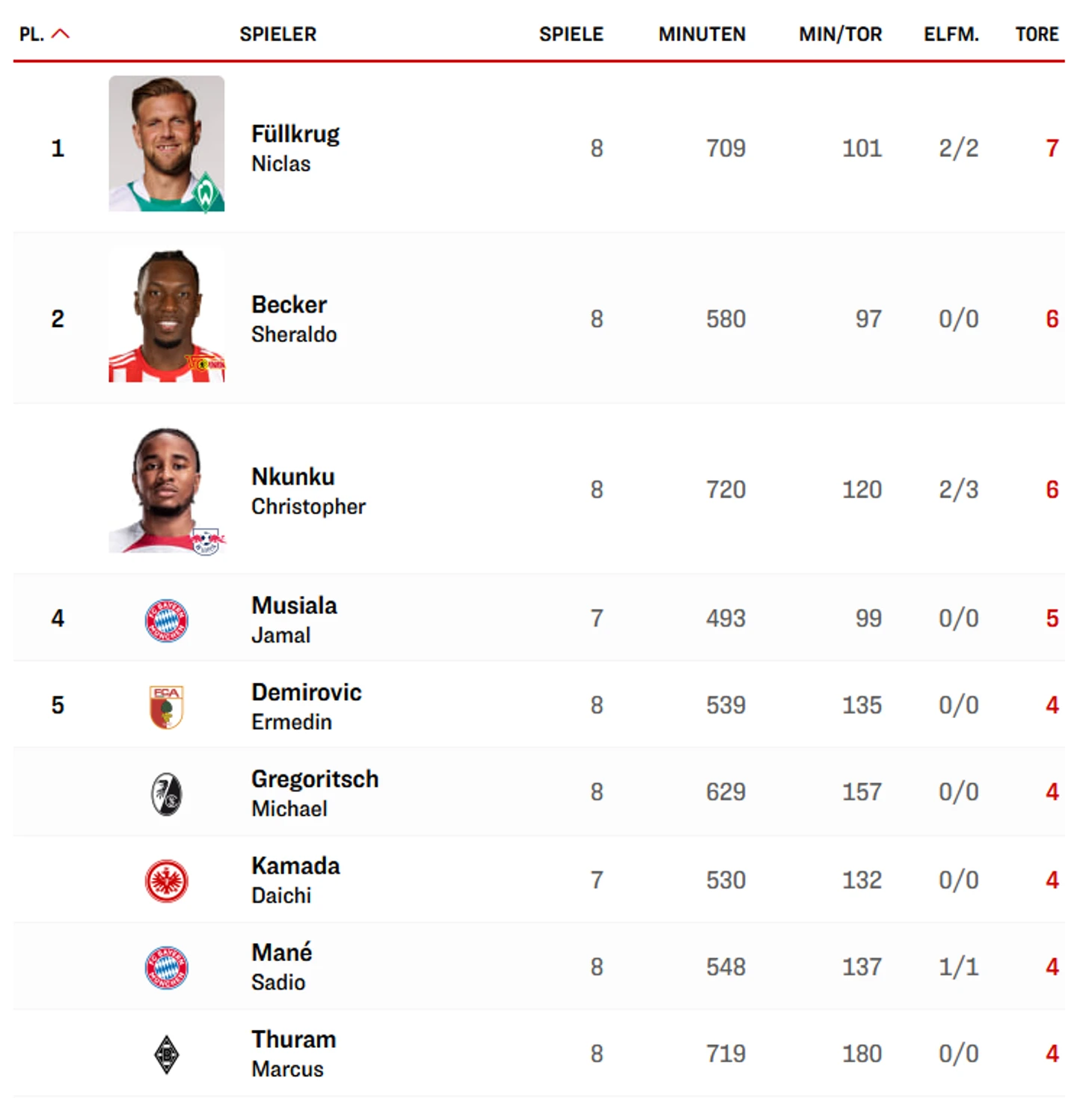This screenshot has width=1092, height=1098.
Task: Toggle sort order with the PL. arrow
Action: [x=60, y=34]
